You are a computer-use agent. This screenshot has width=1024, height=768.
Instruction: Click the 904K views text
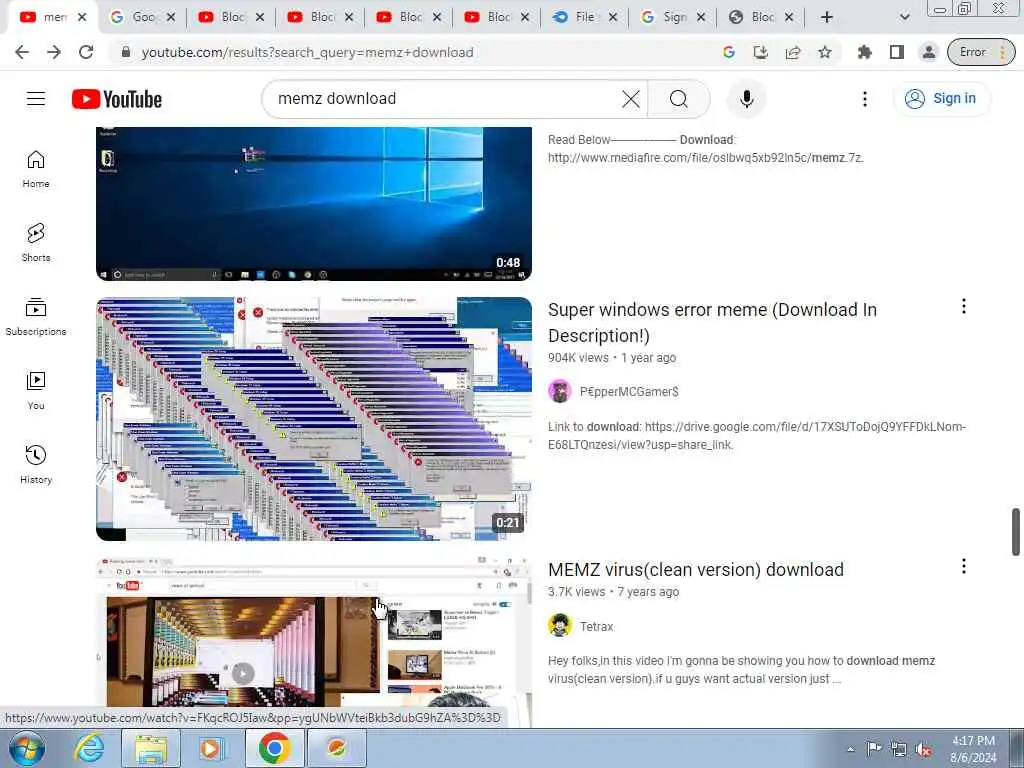tap(578, 358)
